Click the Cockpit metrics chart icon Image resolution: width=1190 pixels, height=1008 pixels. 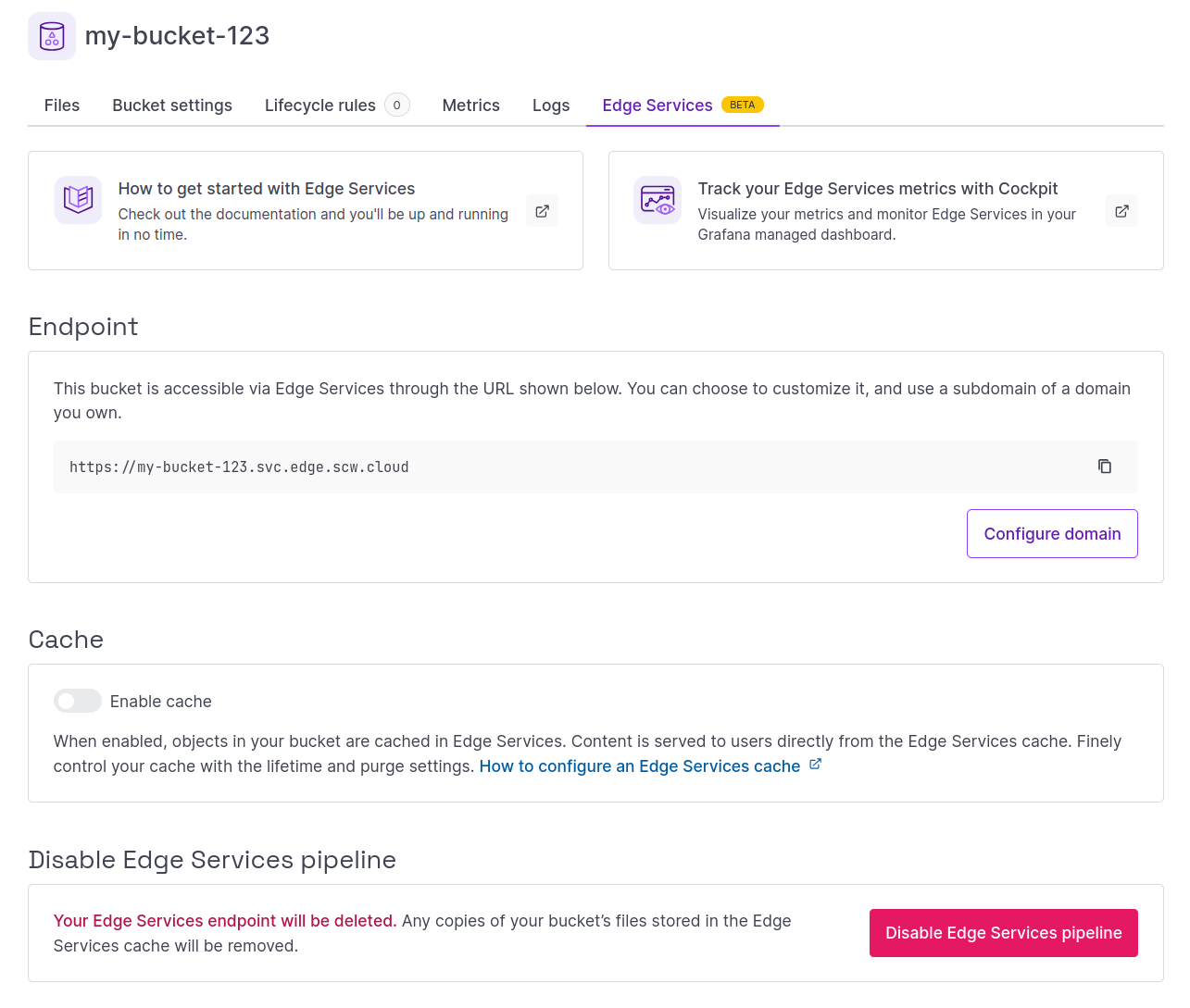[x=658, y=200]
